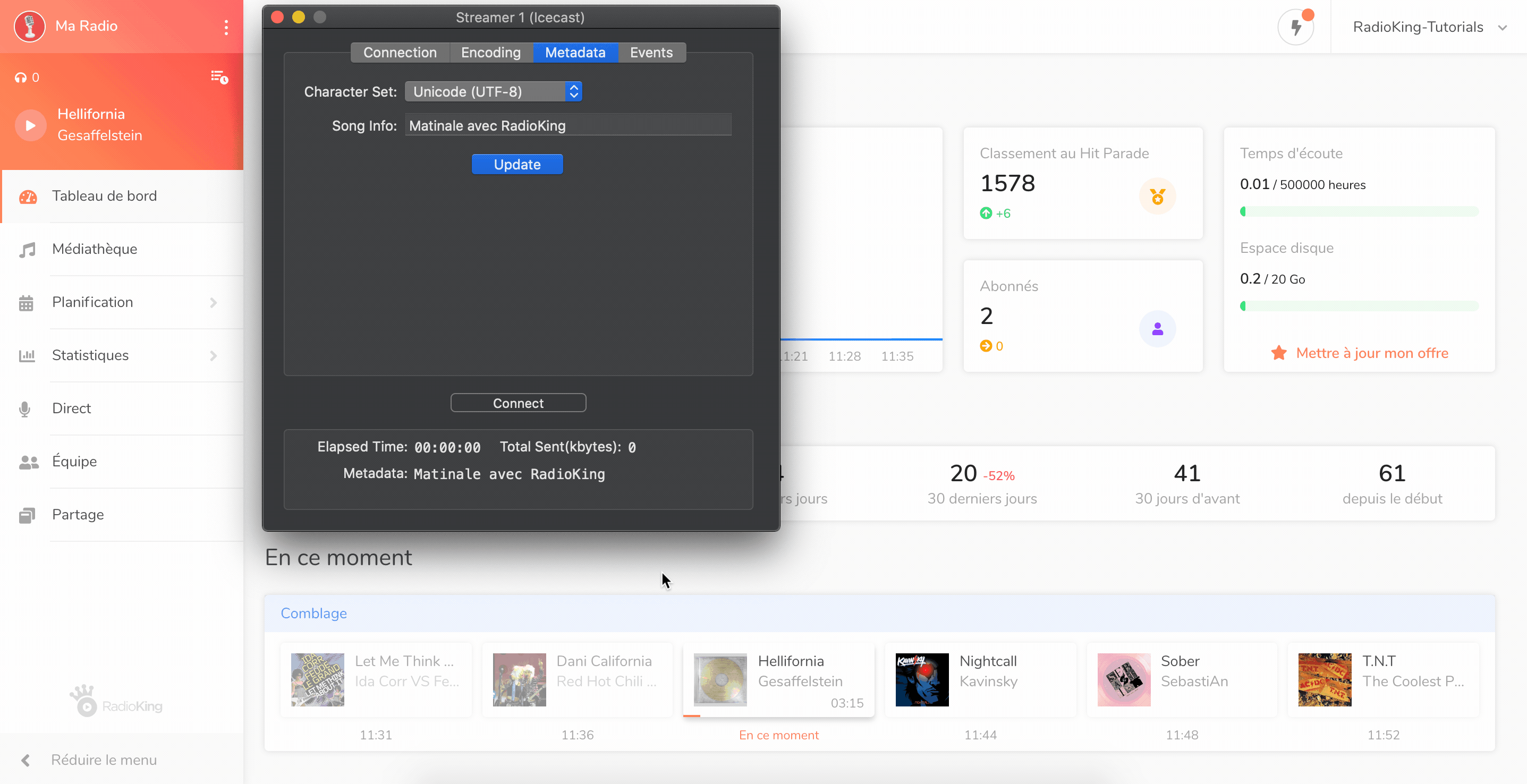Click the Connect button
This screenshot has width=1527, height=784.
click(518, 404)
